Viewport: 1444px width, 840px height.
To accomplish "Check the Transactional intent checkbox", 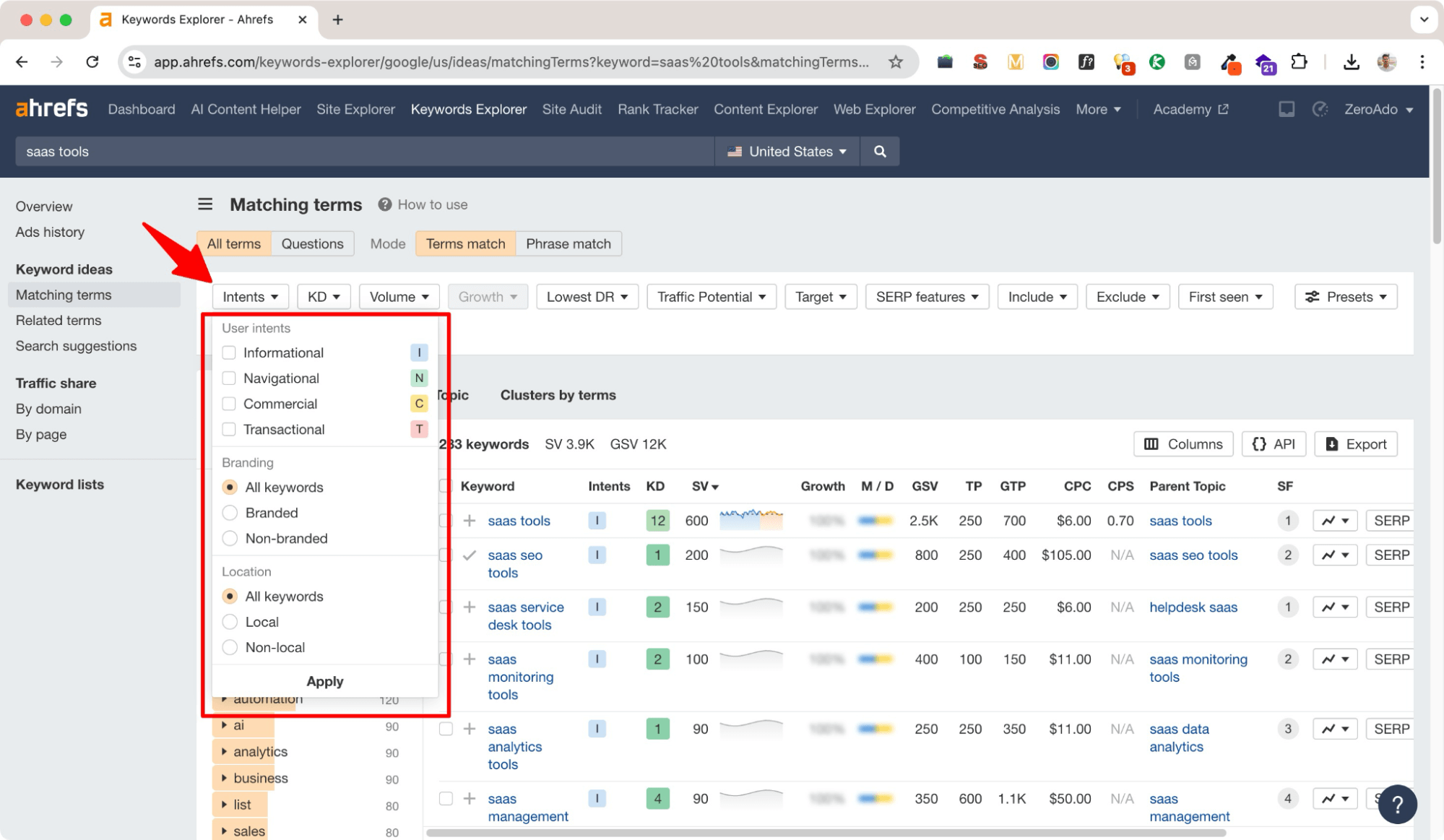I will [229, 429].
